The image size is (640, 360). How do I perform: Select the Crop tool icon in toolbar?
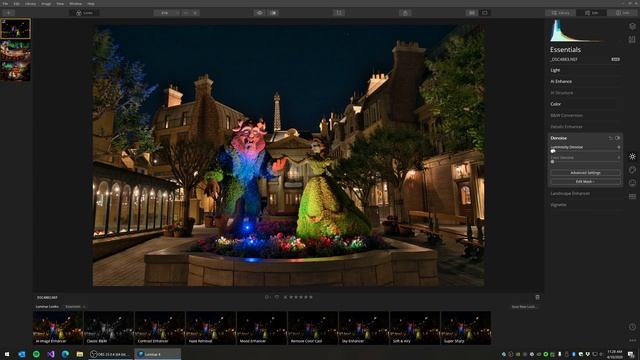pos(339,13)
